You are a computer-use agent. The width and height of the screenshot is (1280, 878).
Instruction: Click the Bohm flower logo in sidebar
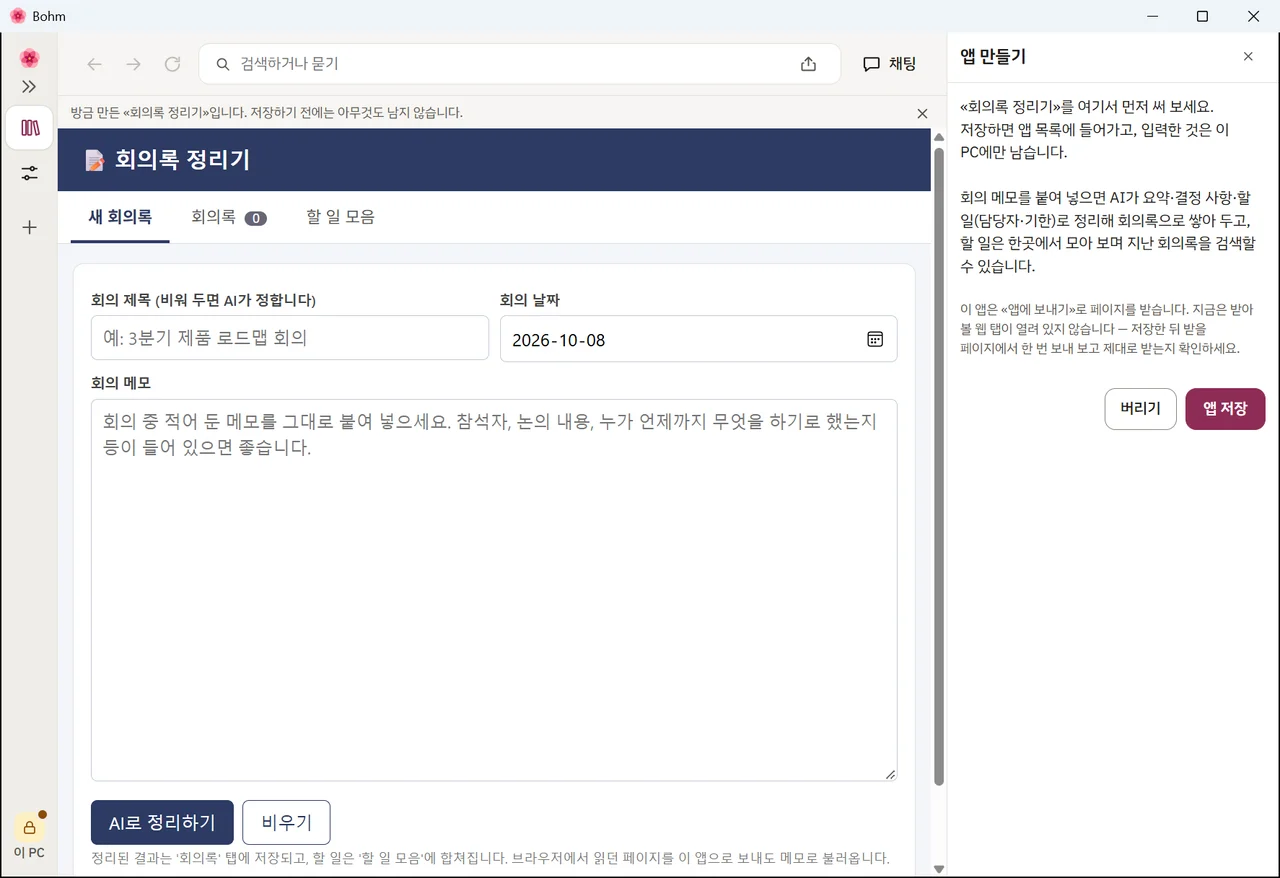click(29, 58)
